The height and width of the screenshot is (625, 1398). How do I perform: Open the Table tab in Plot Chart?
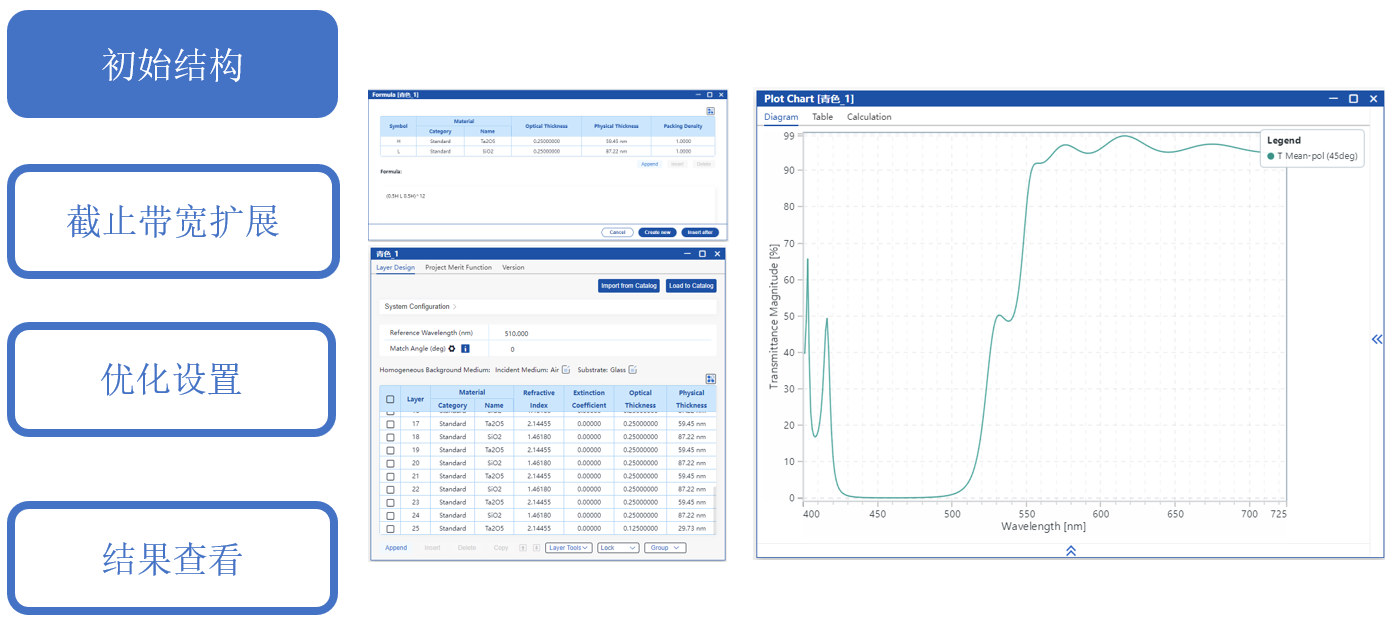pos(822,117)
